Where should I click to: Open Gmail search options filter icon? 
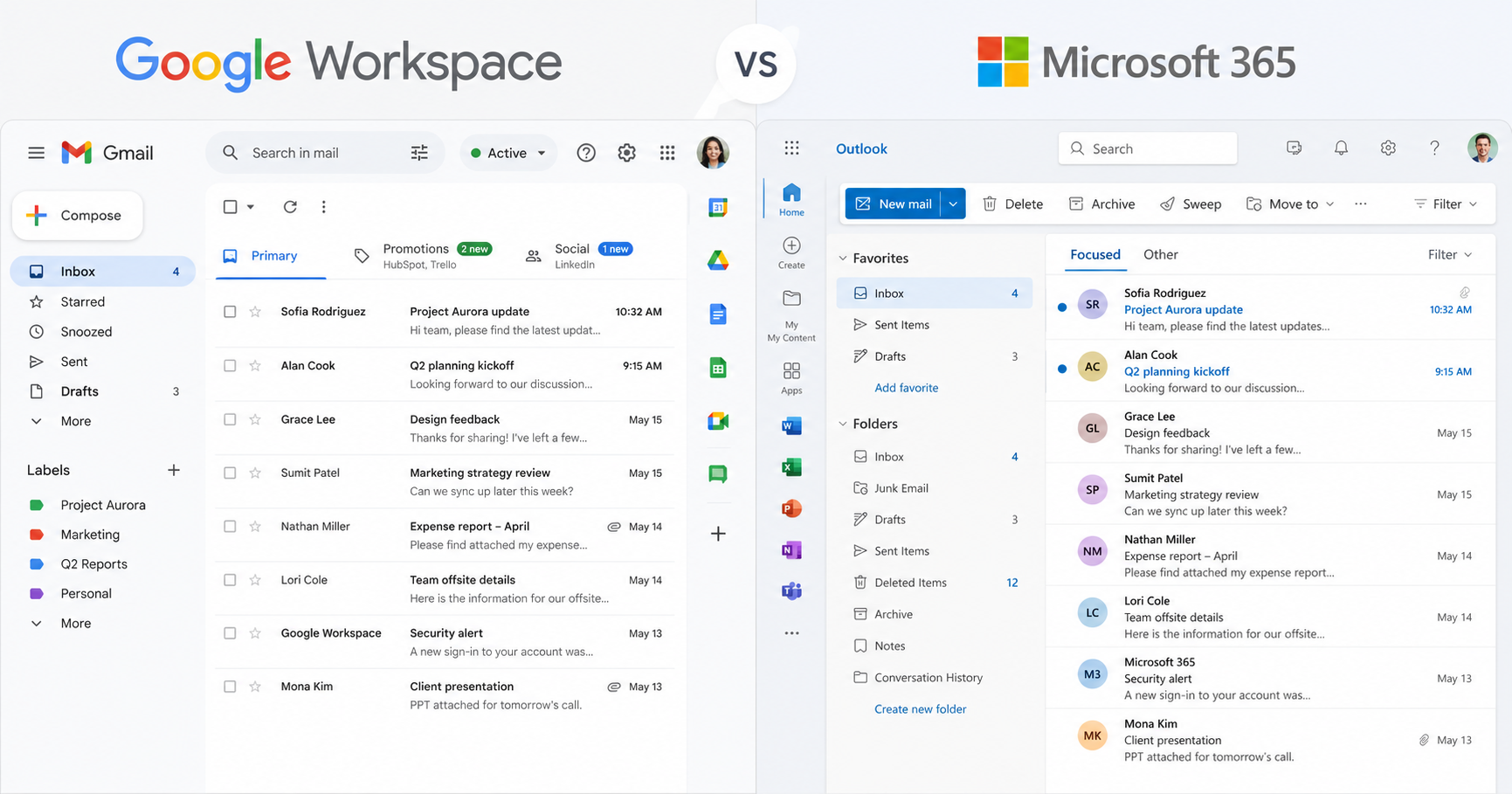pyautogui.click(x=419, y=153)
